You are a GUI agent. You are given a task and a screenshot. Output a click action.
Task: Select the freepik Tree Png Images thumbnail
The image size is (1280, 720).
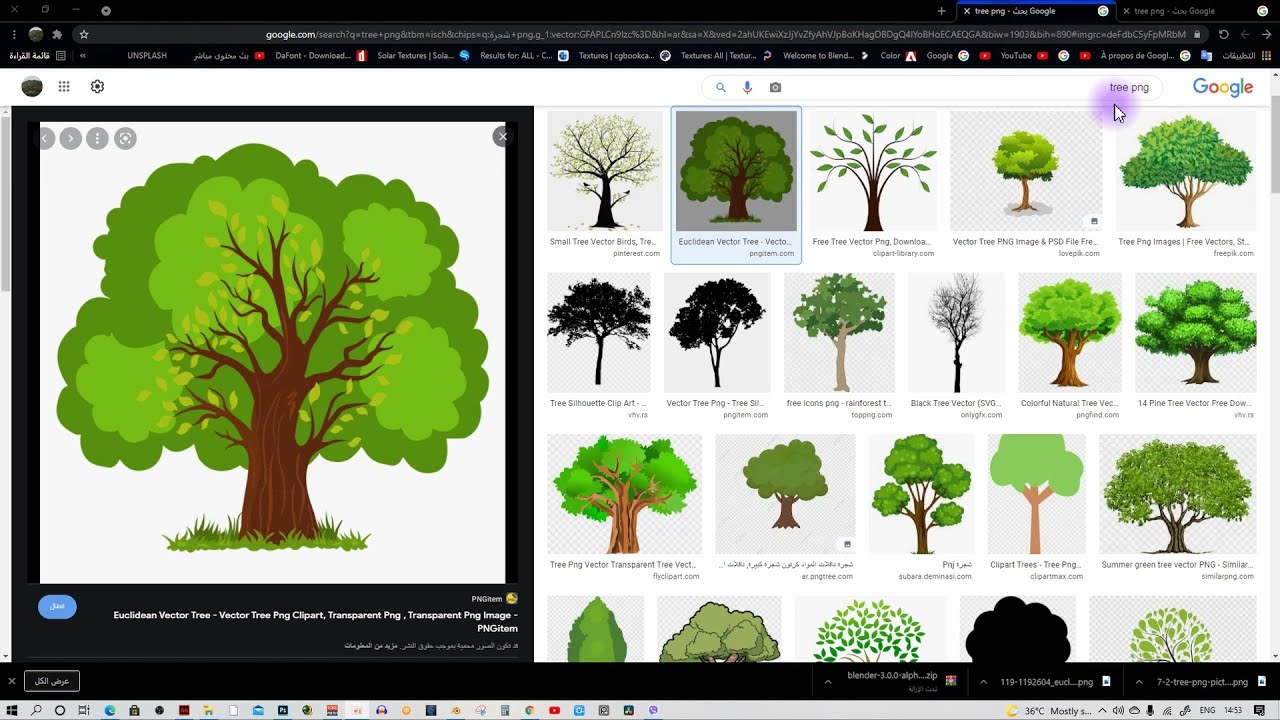click(x=1186, y=171)
